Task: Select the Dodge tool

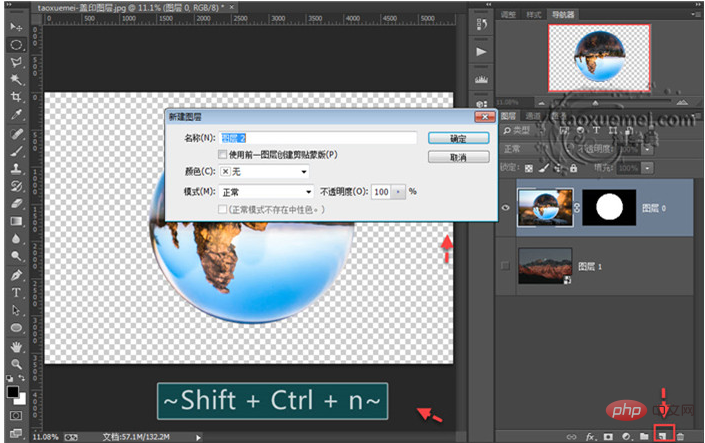Action: [16, 256]
